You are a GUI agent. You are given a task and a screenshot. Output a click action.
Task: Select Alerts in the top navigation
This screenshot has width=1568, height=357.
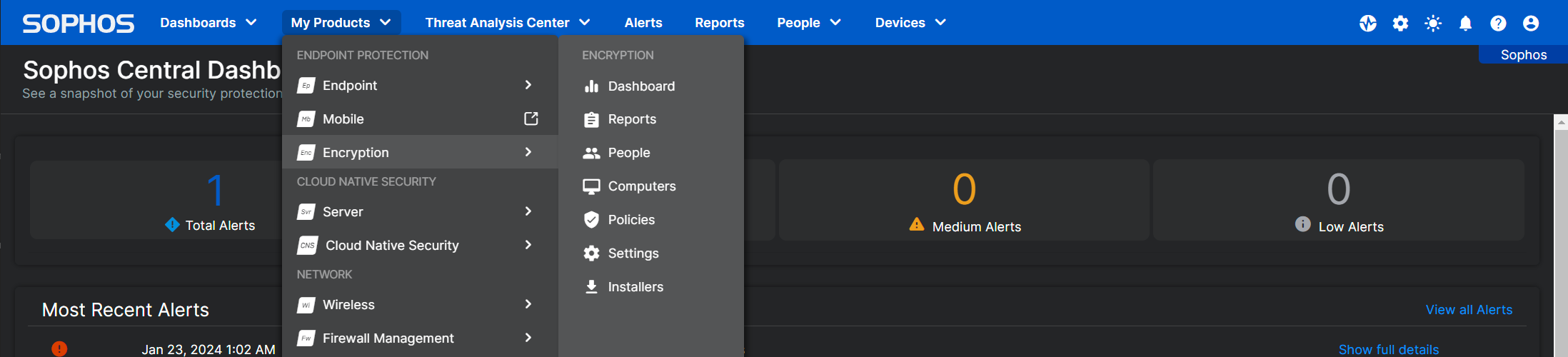click(x=643, y=23)
